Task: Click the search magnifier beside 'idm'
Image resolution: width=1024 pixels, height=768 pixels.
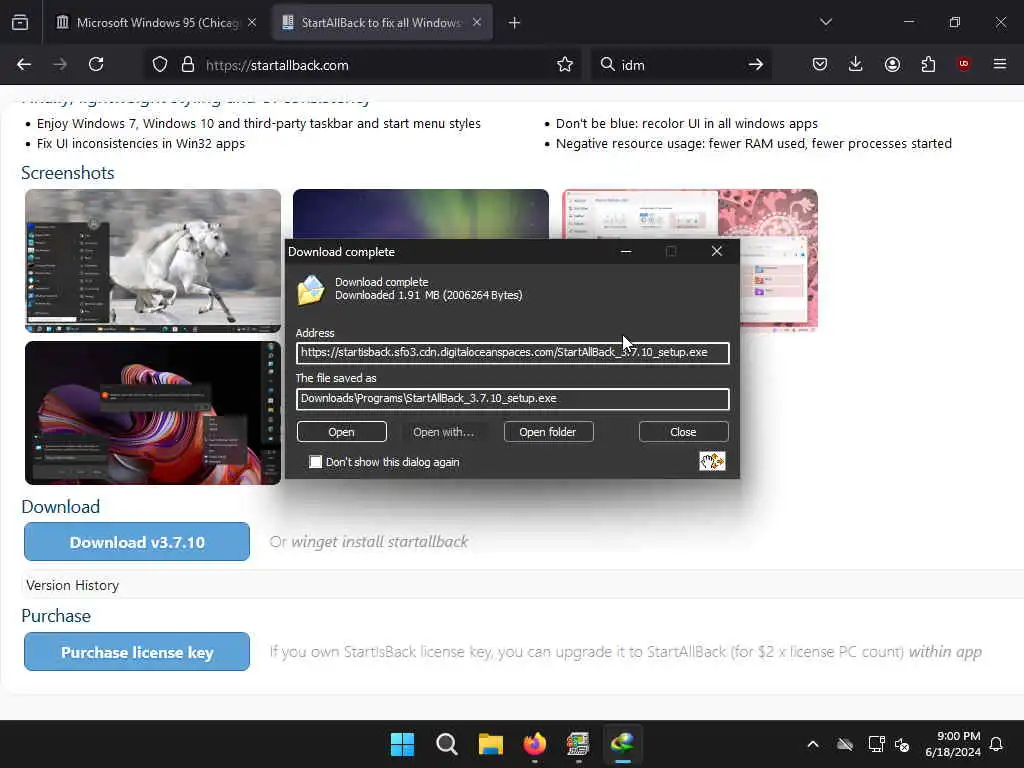Action: [607, 64]
